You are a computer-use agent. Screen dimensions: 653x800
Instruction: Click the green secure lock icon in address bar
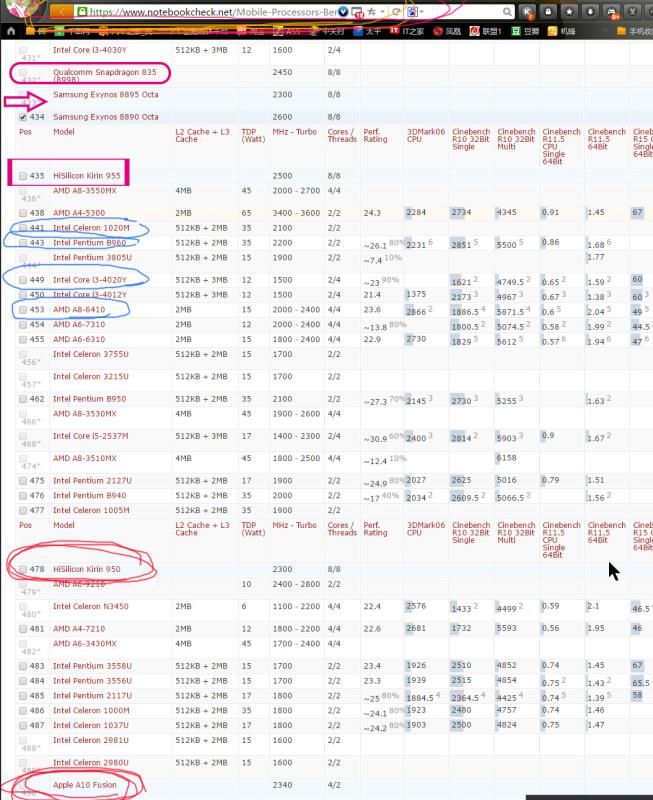82,11
